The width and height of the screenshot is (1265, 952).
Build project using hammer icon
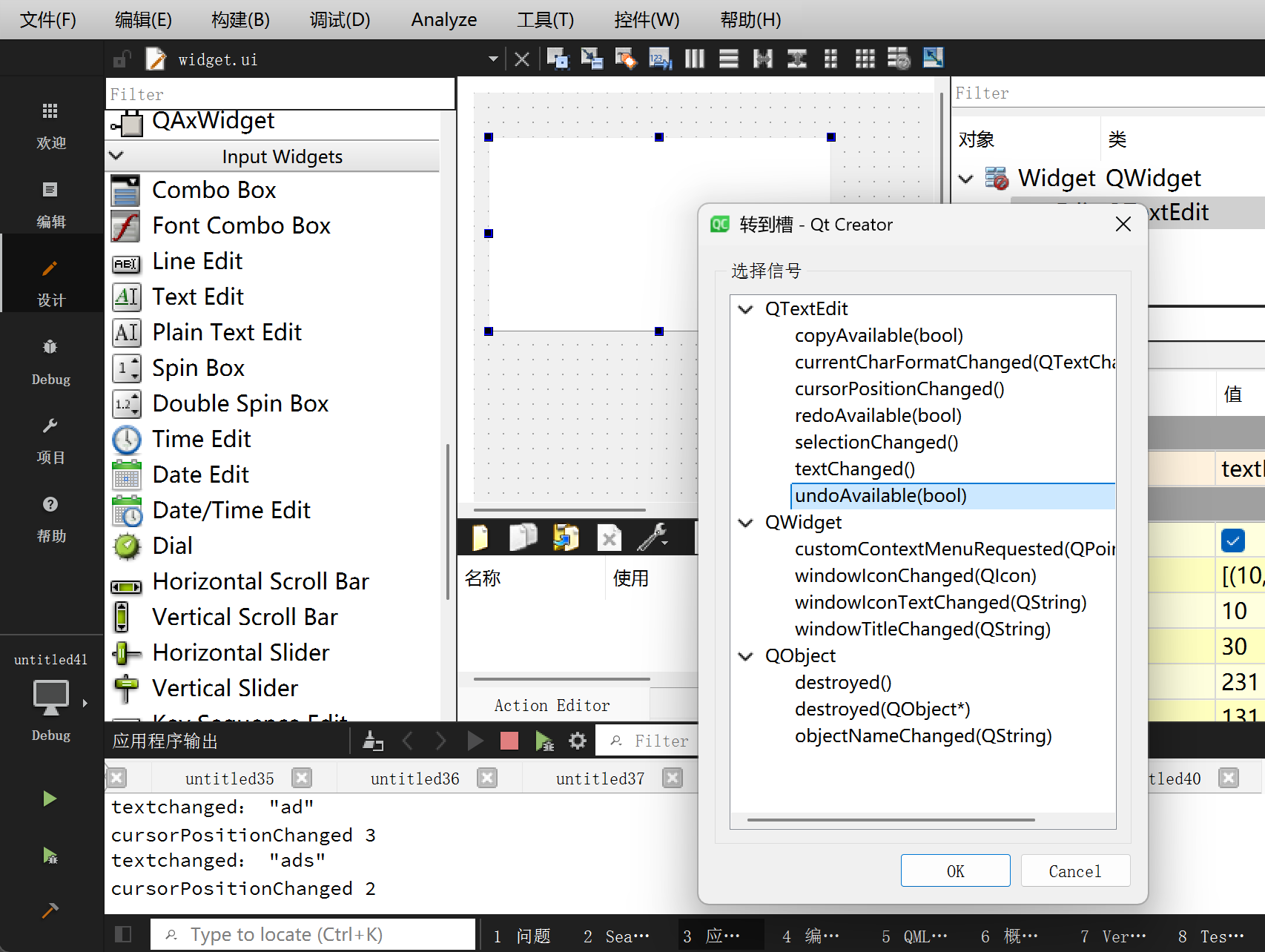tap(50, 910)
